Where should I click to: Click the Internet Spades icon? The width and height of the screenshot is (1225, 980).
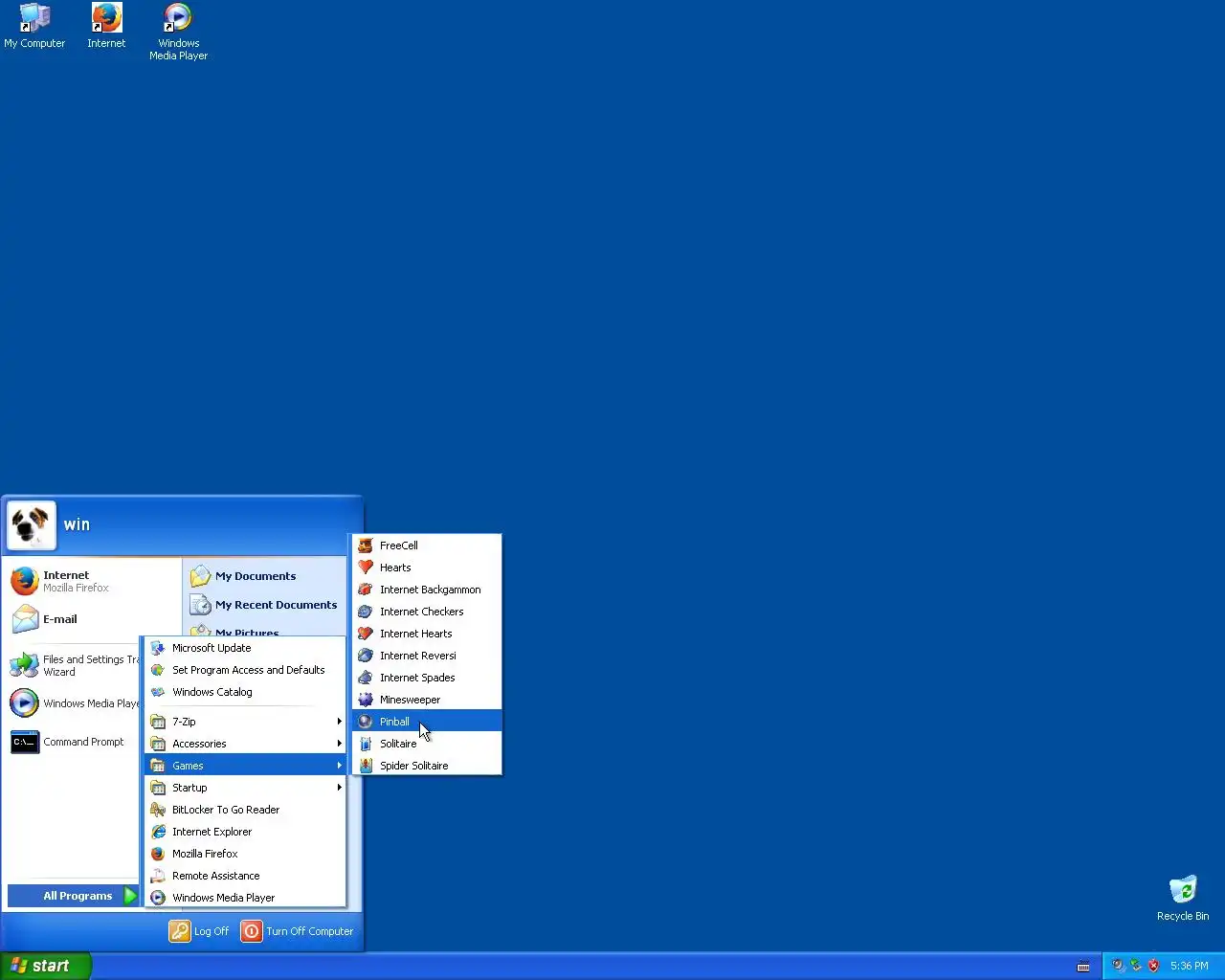pyautogui.click(x=366, y=678)
